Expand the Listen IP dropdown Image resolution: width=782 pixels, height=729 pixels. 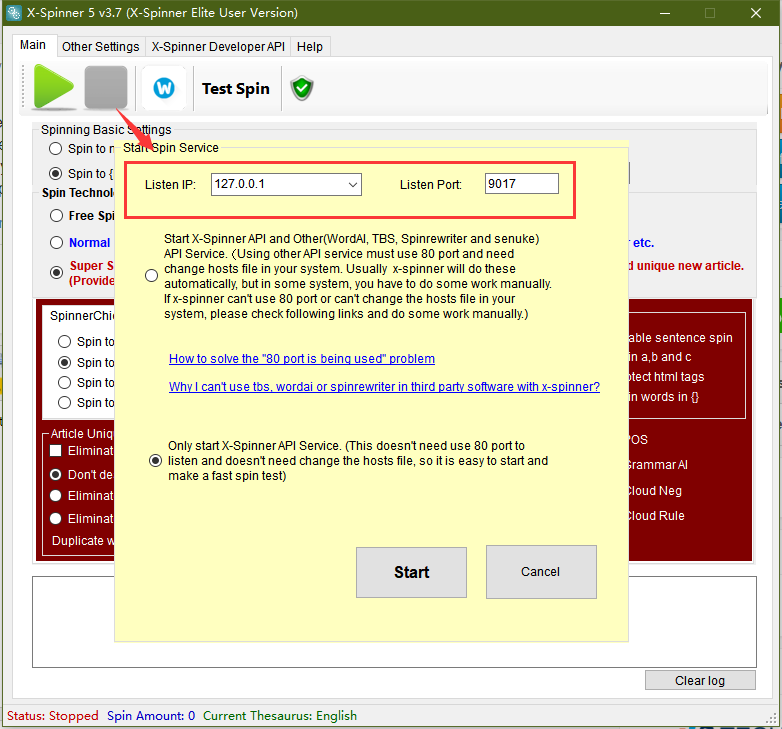click(x=352, y=184)
